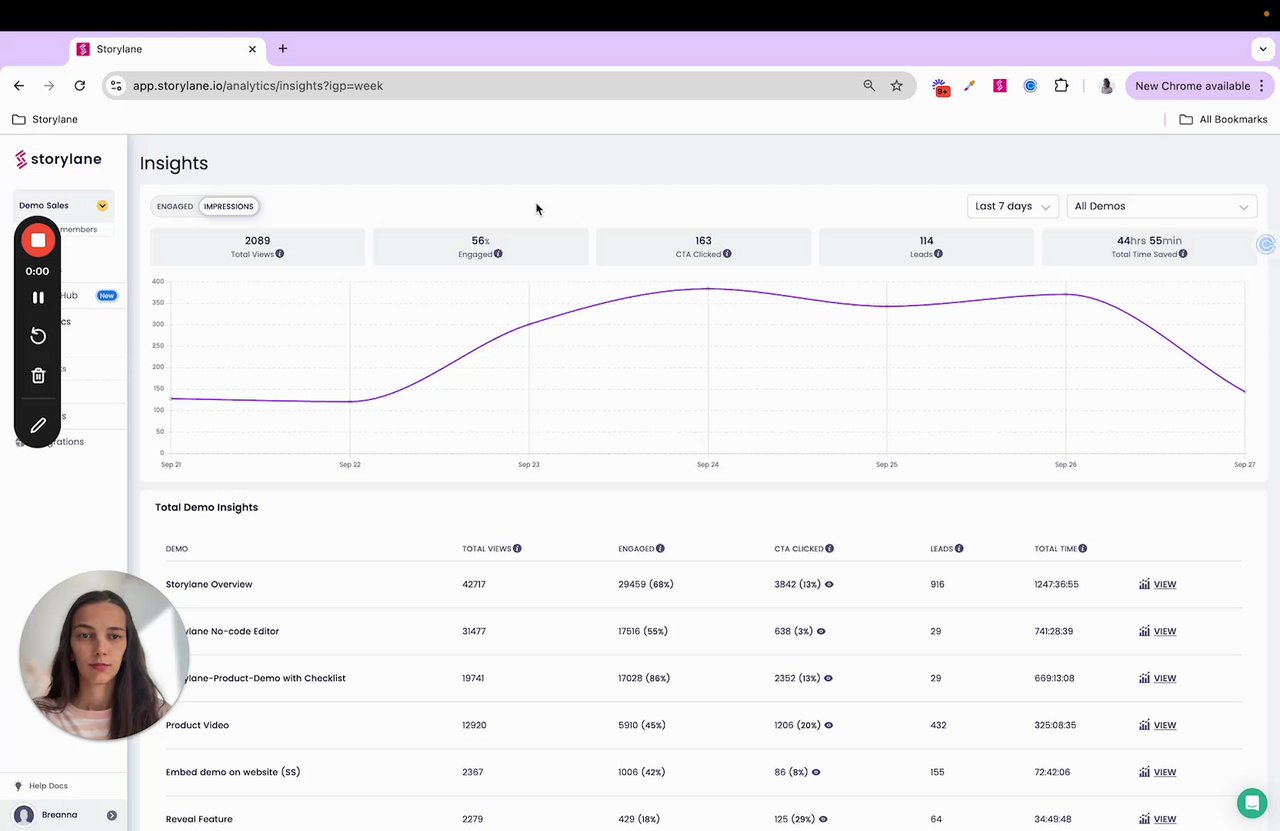
Task: Go back to the previous page
Action: click(19, 86)
